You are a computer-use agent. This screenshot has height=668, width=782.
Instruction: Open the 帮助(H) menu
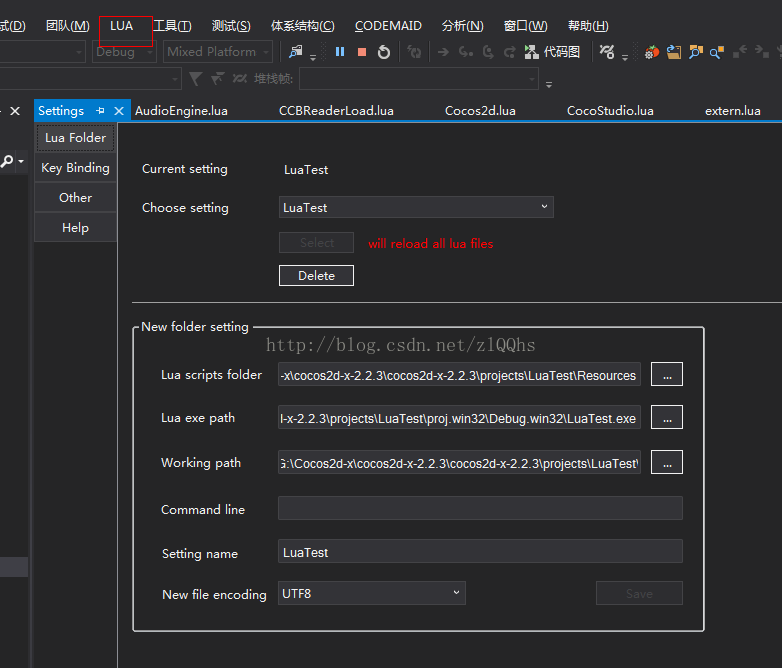[x=588, y=26]
